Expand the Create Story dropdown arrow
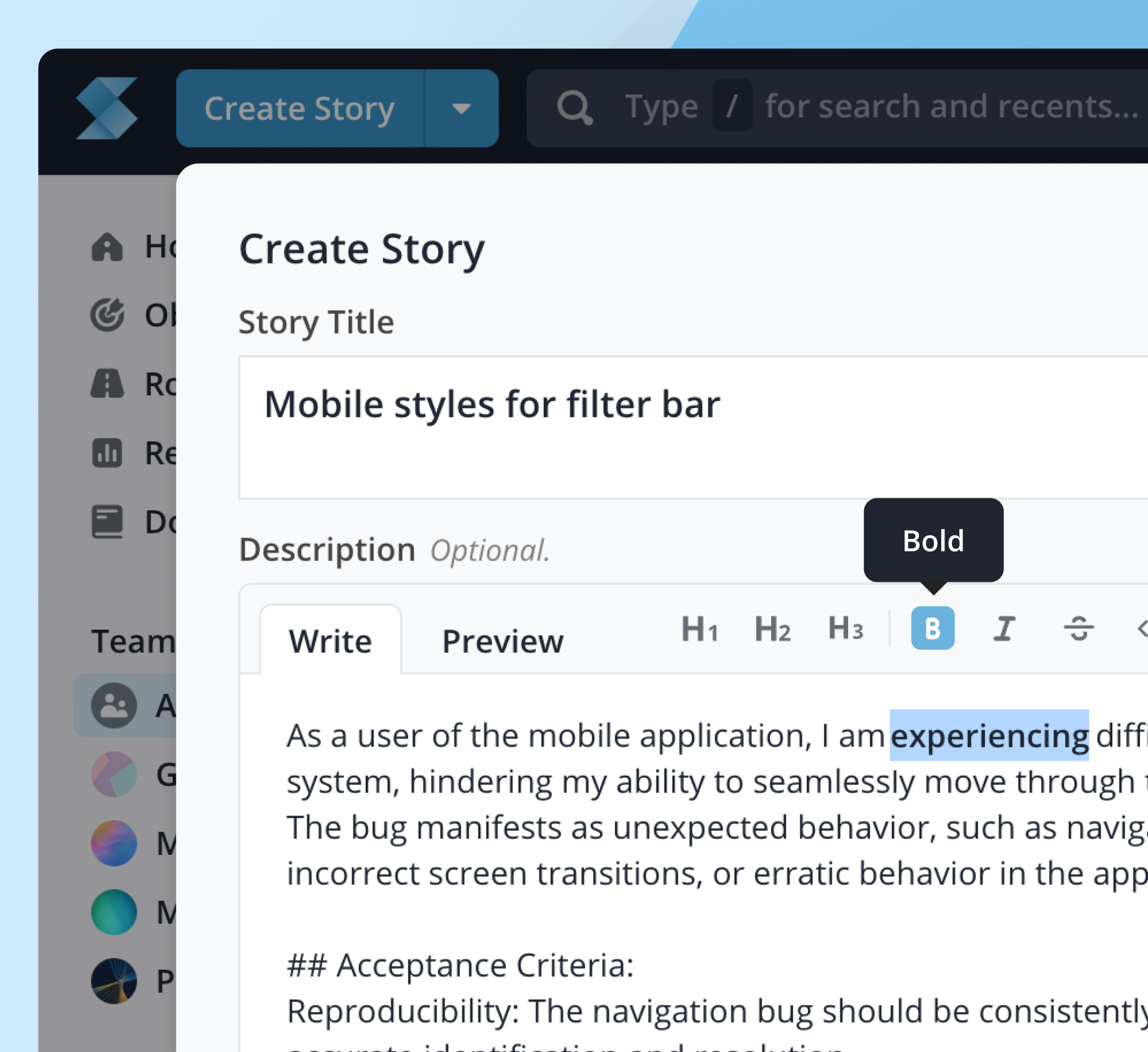 461,108
